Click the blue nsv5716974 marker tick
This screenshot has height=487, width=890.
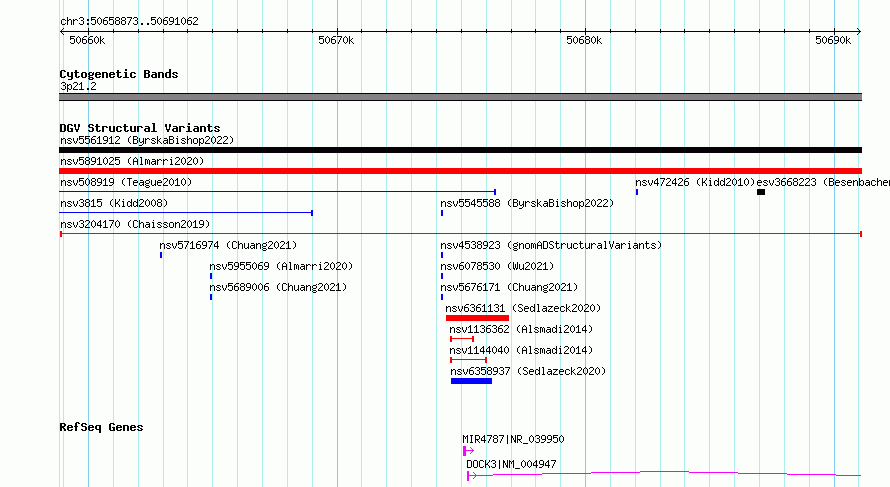pyautogui.click(x=161, y=255)
